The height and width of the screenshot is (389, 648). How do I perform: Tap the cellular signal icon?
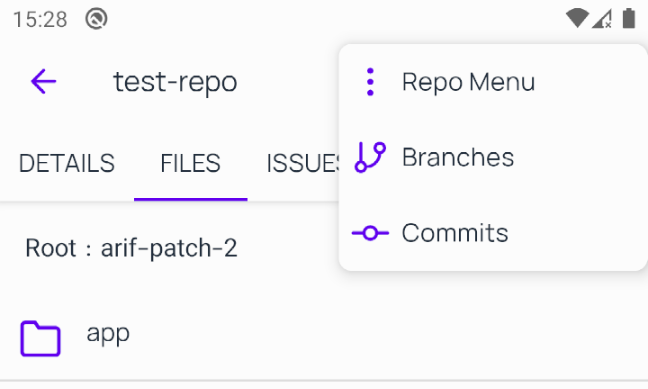coord(602,19)
